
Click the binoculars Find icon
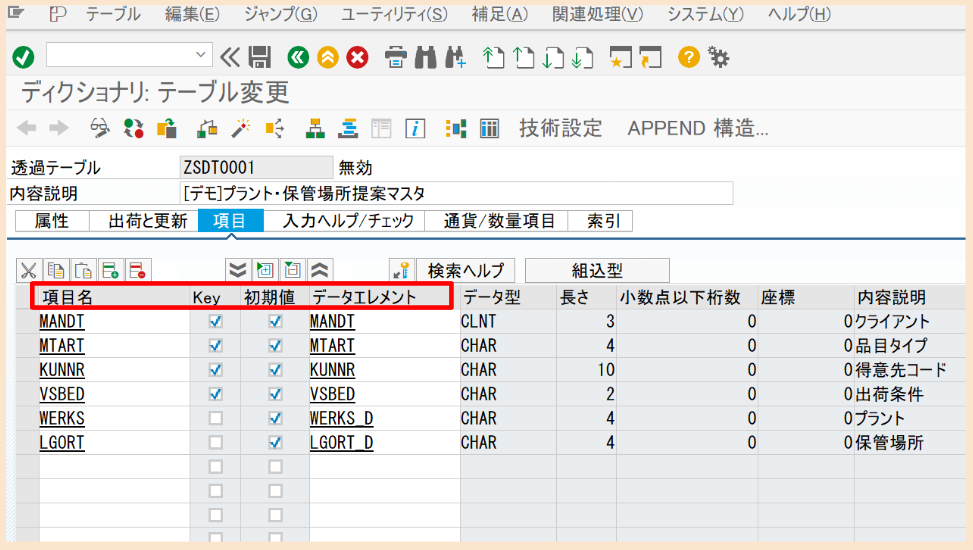pyautogui.click(x=426, y=57)
